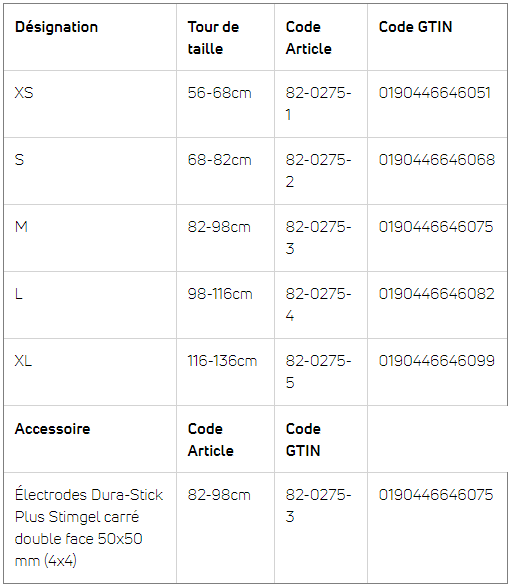This screenshot has width=512, height=588.
Task: Select GTIN code 0190446646068
Action: pos(437,160)
